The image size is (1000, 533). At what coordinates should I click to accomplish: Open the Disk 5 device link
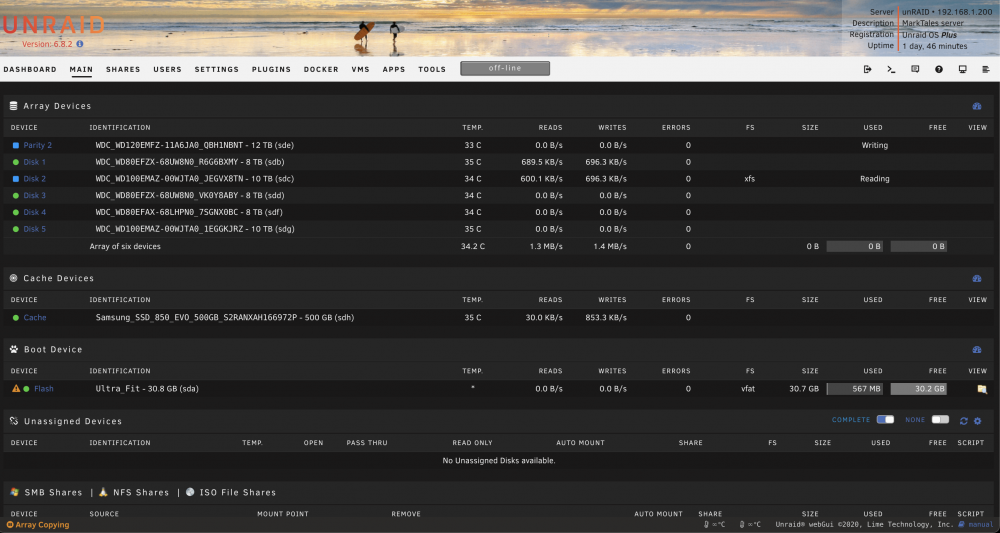point(34,229)
